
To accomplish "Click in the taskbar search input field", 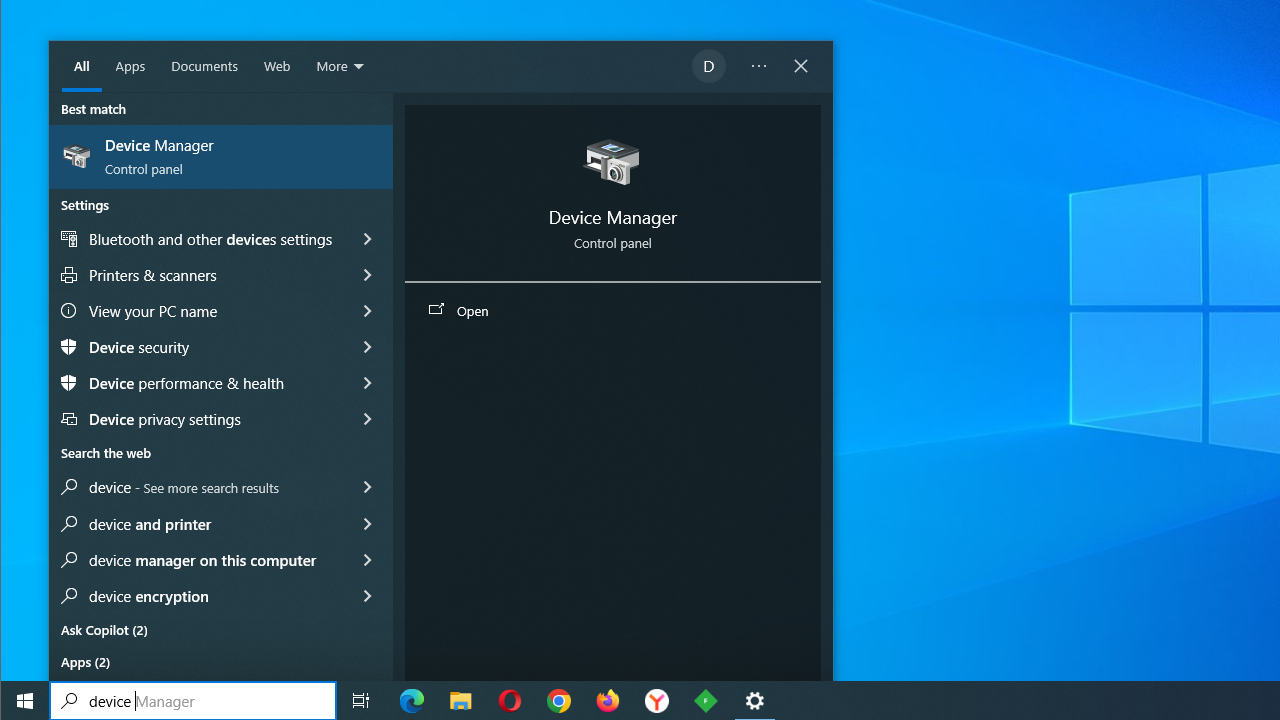I will tap(200, 701).
